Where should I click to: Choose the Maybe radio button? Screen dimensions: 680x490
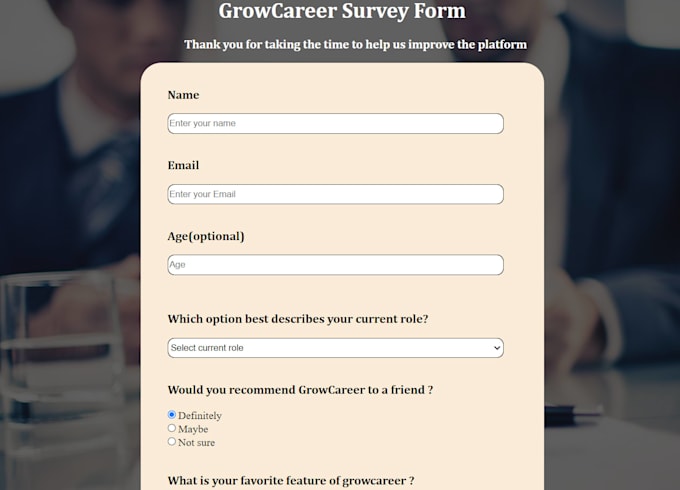(172, 428)
